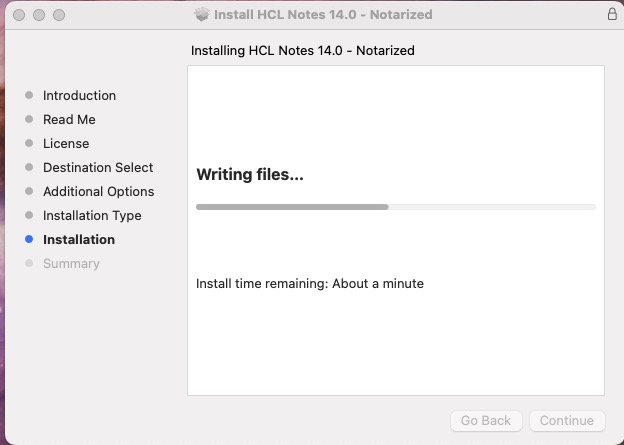Select the Introduction step in the sidebar

coord(79,96)
